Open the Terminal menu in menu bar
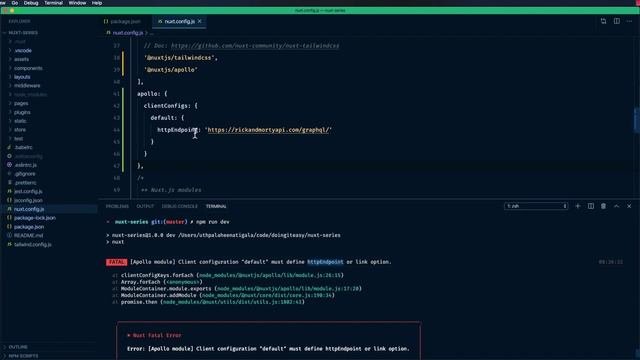 pyautogui.click(x=53, y=3)
